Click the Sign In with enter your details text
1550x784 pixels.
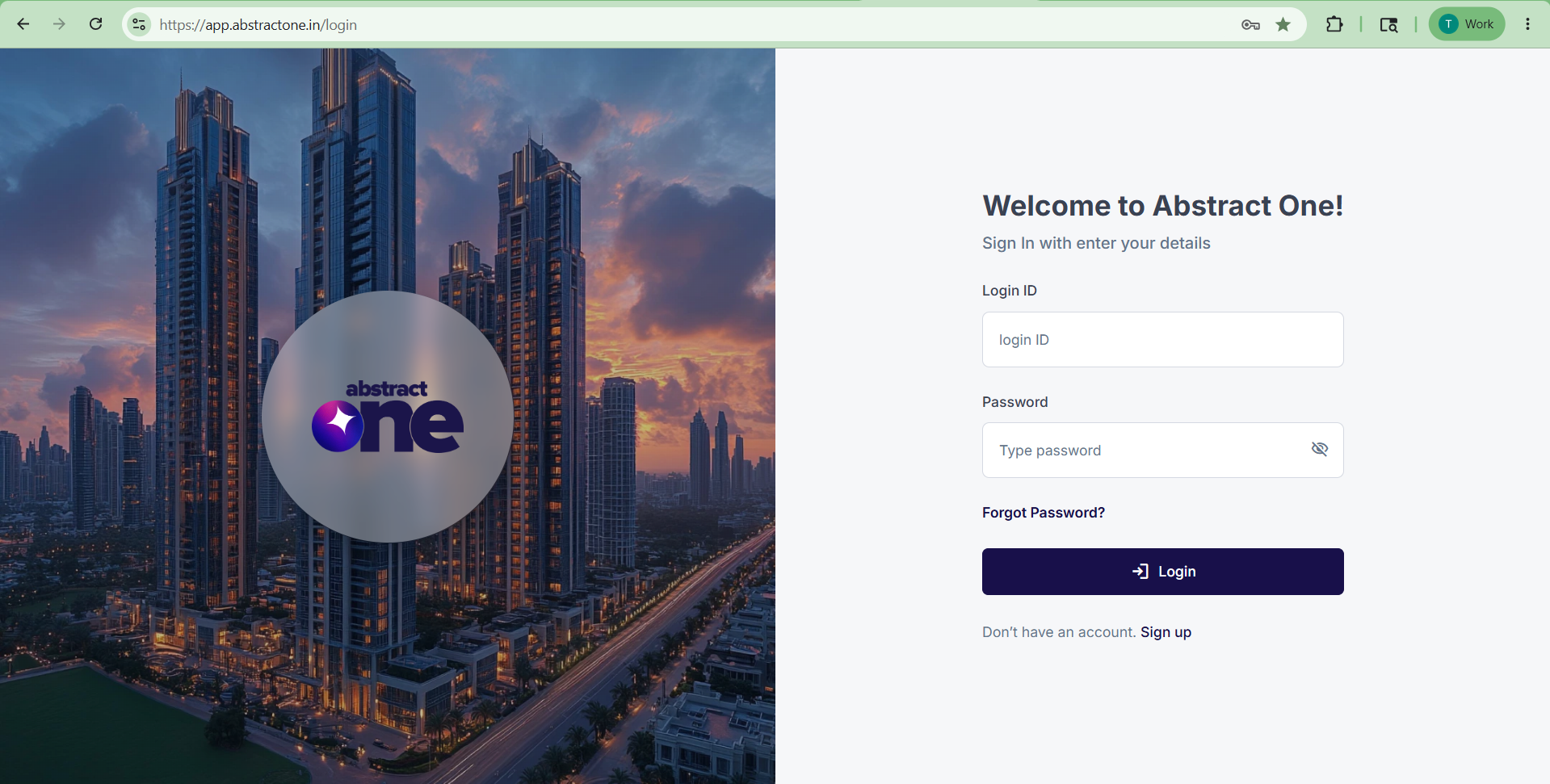tap(1096, 243)
